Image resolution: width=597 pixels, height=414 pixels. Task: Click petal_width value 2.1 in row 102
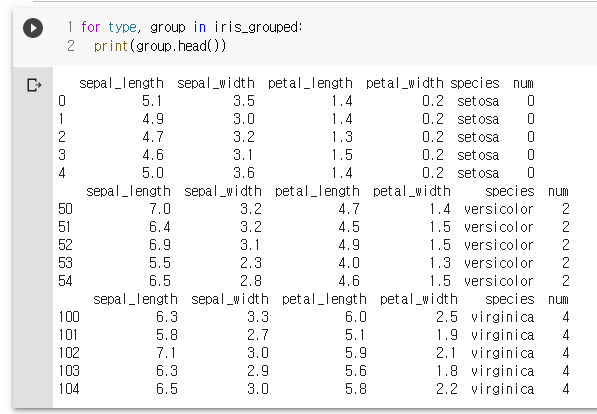coord(446,353)
